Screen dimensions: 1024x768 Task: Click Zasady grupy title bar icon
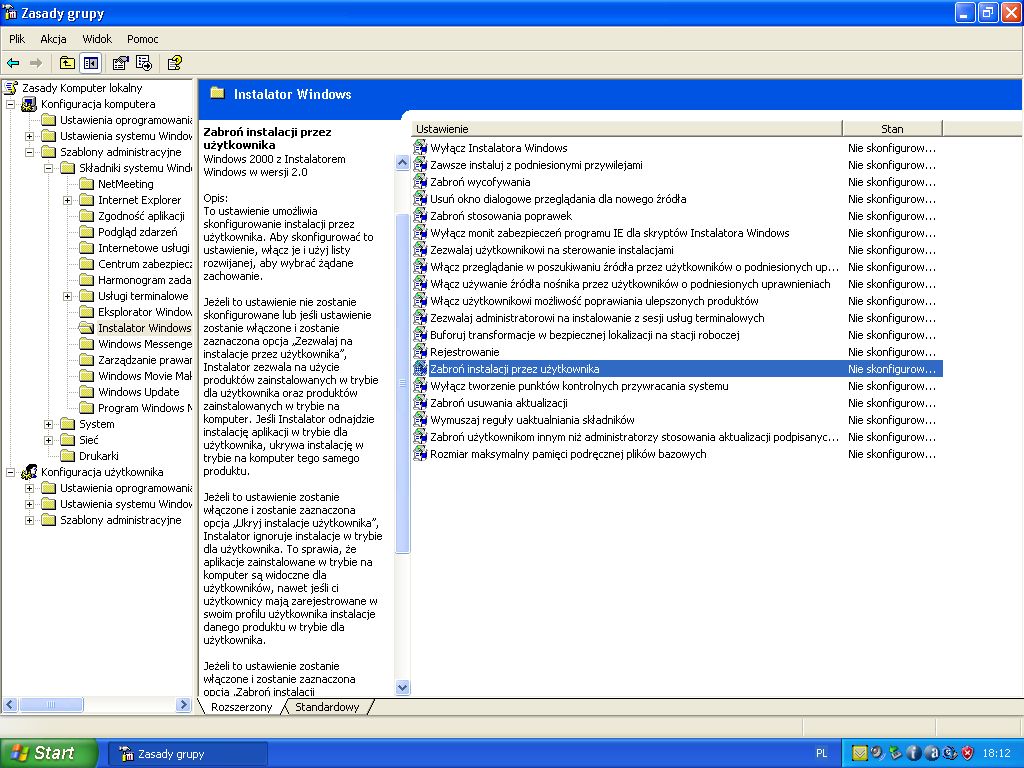(x=10, y=12)
